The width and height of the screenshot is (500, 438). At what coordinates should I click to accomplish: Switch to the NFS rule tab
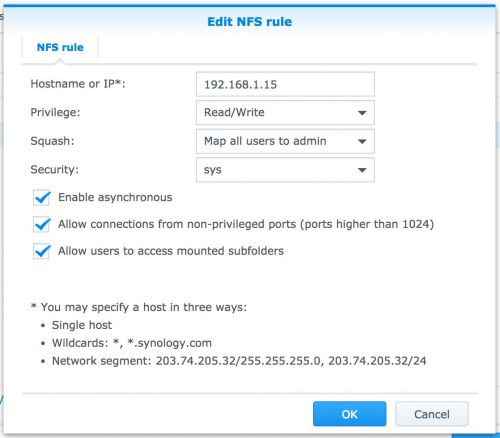(x=60, y=47)
